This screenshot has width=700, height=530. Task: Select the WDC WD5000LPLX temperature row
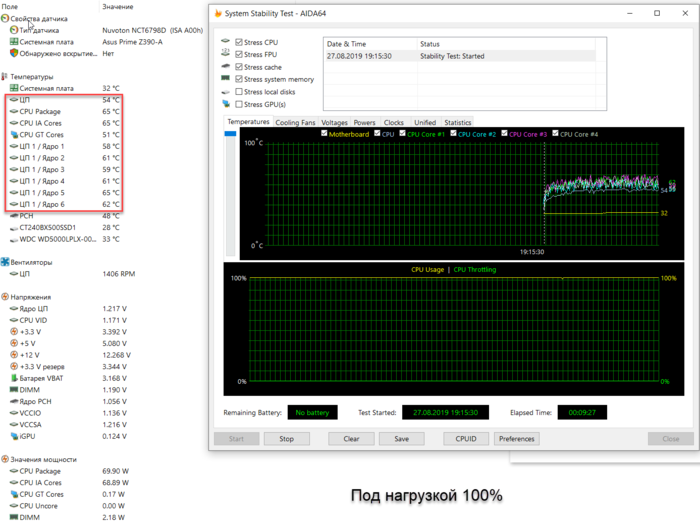(x=64, y=239)
